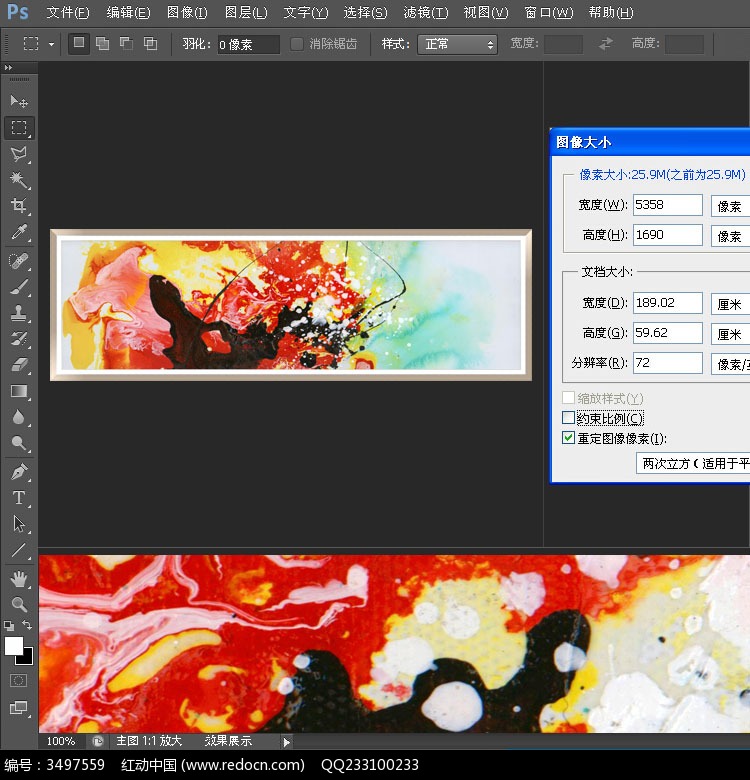The width and height of the screenshot is (750, 780).
Task: Choose Intersect with Selection mode
Action: (x=150, y=44)
